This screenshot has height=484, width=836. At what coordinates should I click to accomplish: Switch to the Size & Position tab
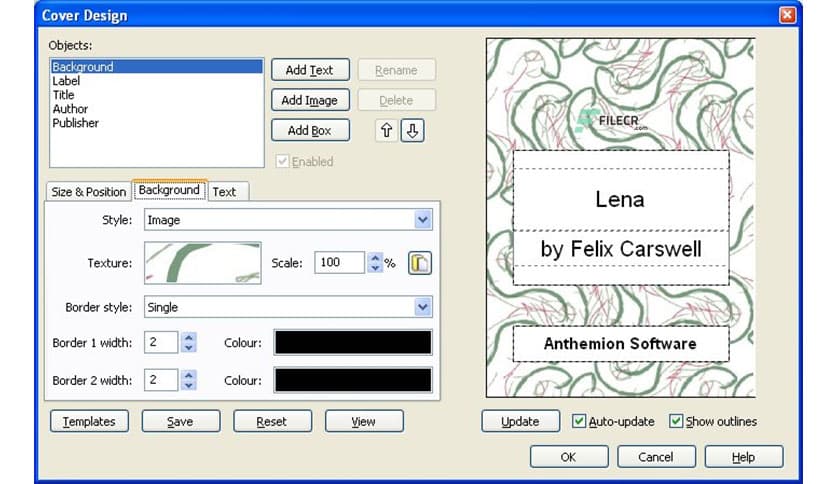coord(89,191)
